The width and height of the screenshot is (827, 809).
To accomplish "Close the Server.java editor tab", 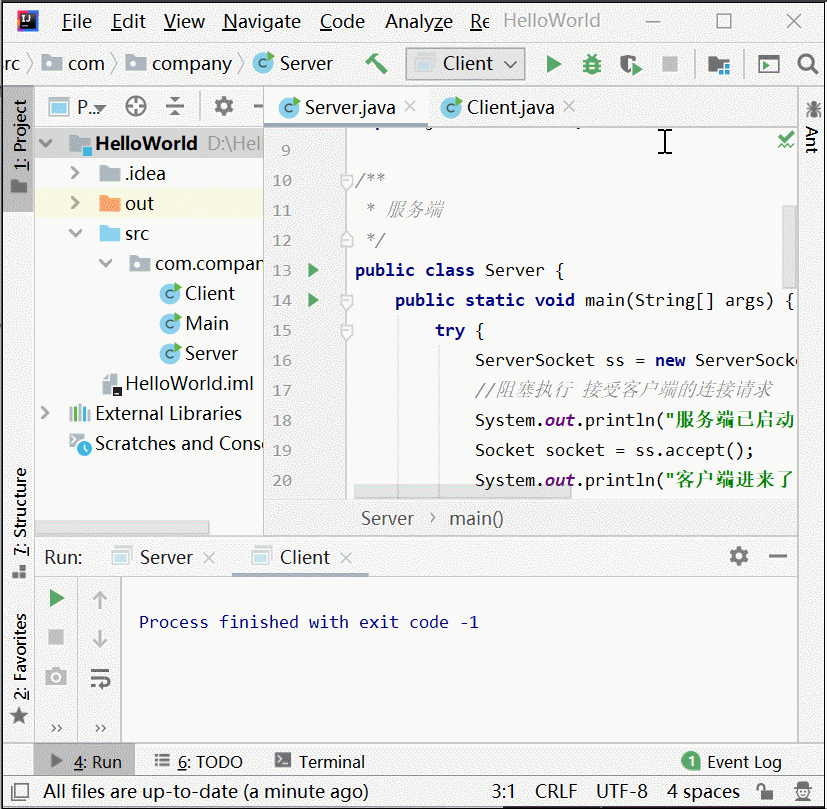I will pyautogui.click(x=410, y=107).
